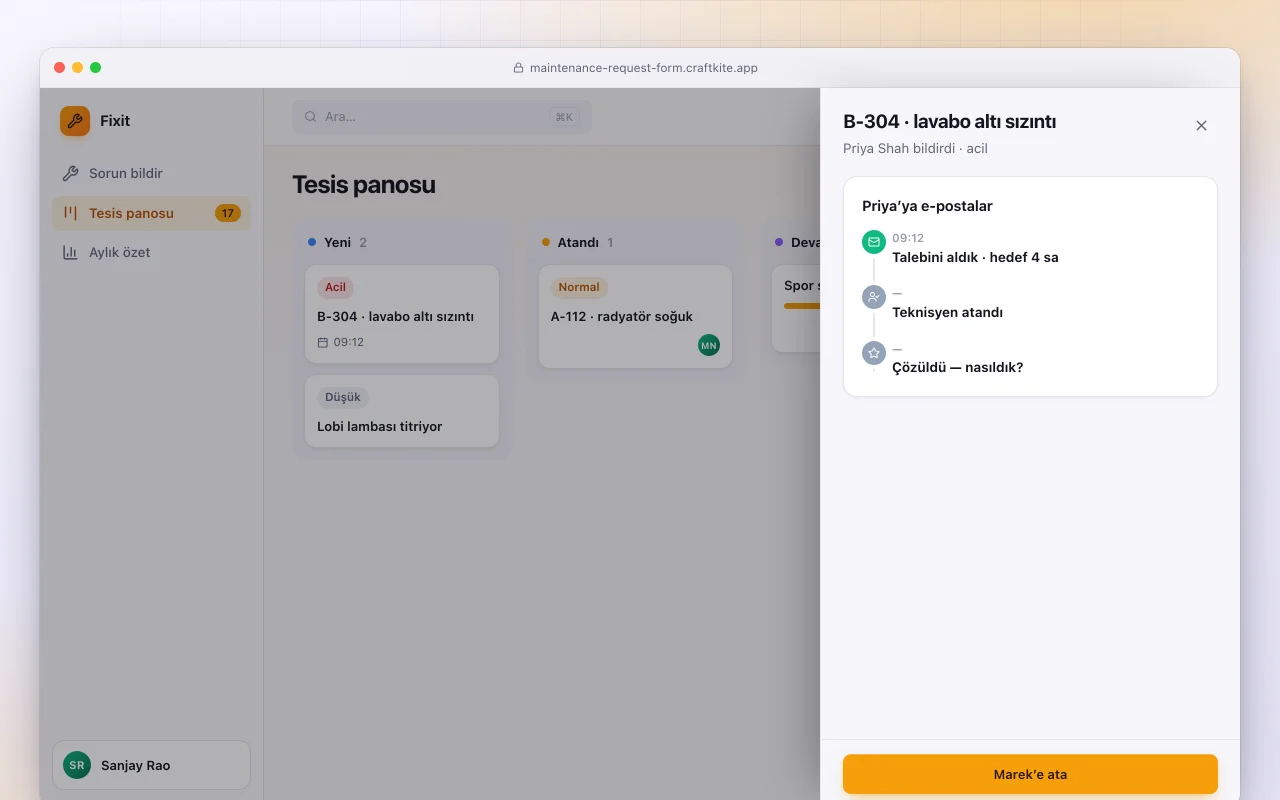This screenshot has height=800, width=1280.
Task: Click the Acil tag on B-304 card
Action: click(335, 287)
